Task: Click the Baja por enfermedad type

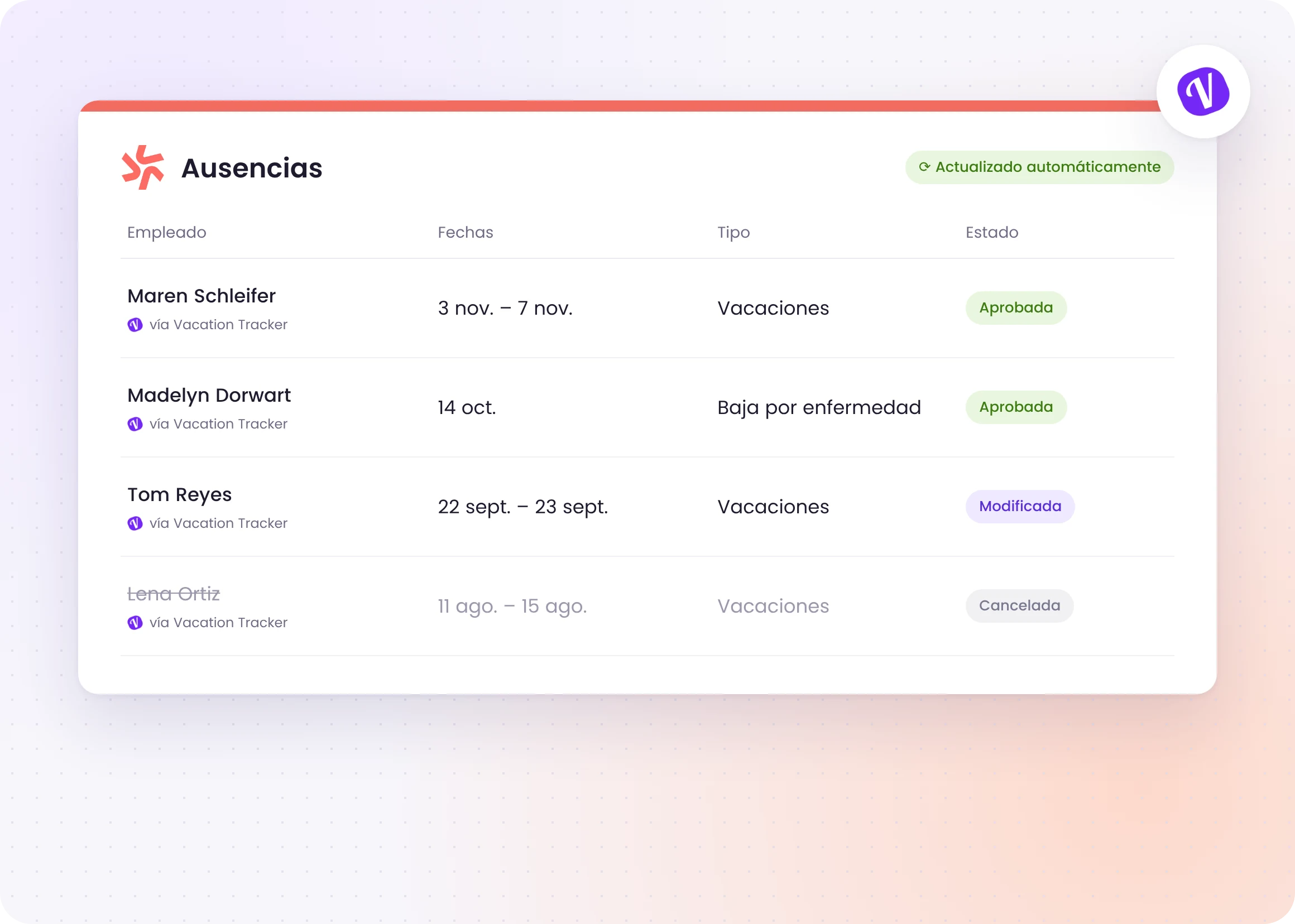Action: [818, 407]
